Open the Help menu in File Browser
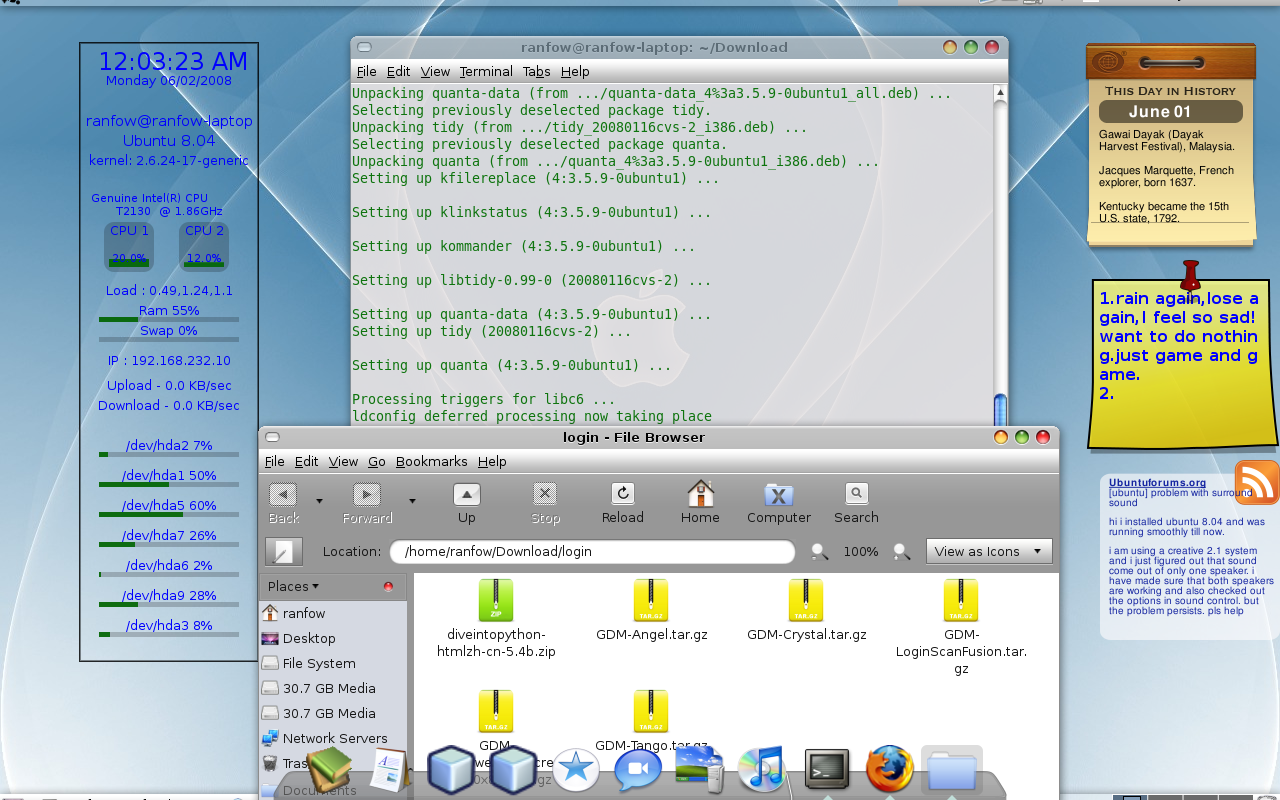The height and width of the screenshot is (800, 1280). point(492,461)
